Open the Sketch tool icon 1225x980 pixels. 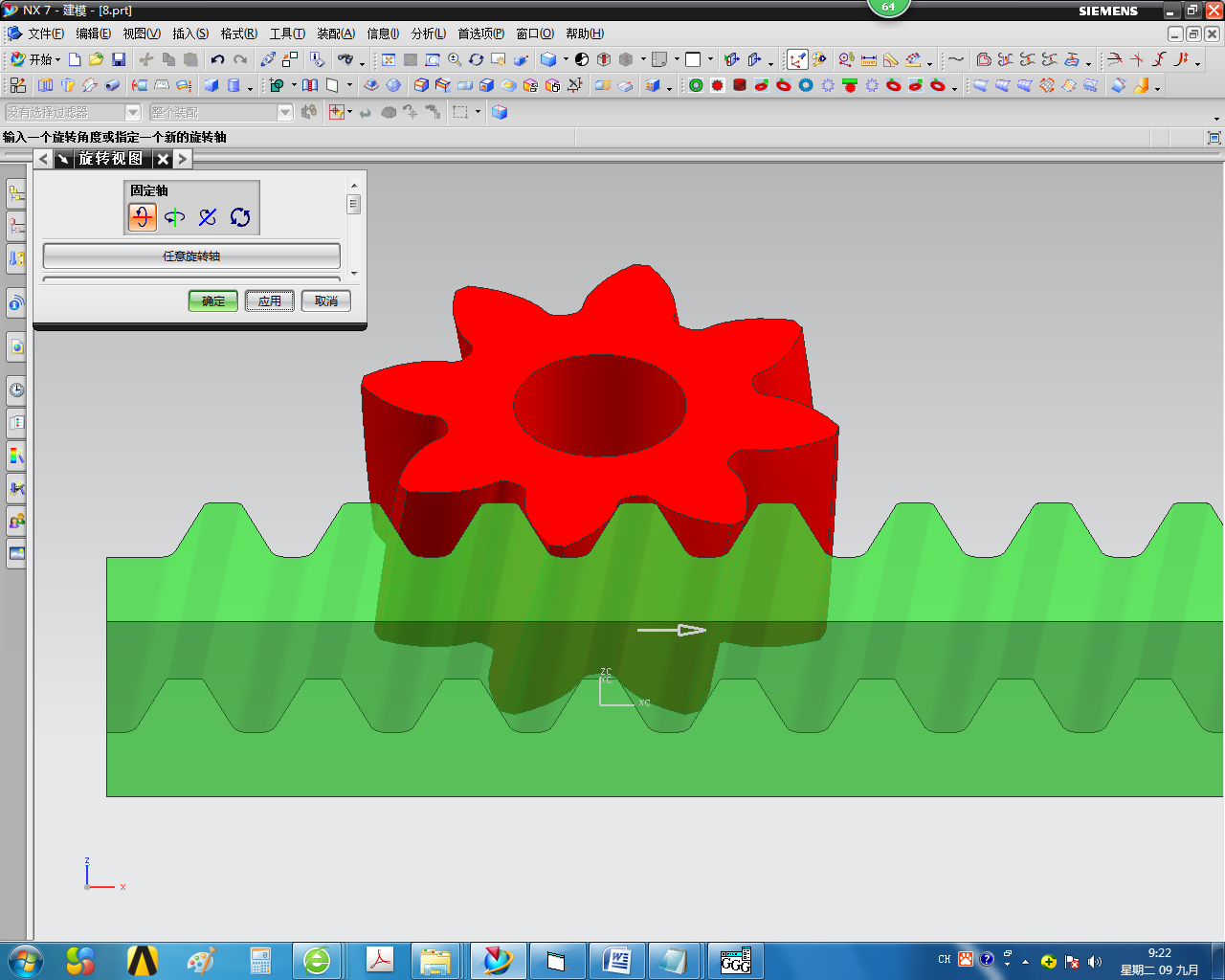[17, 85]
